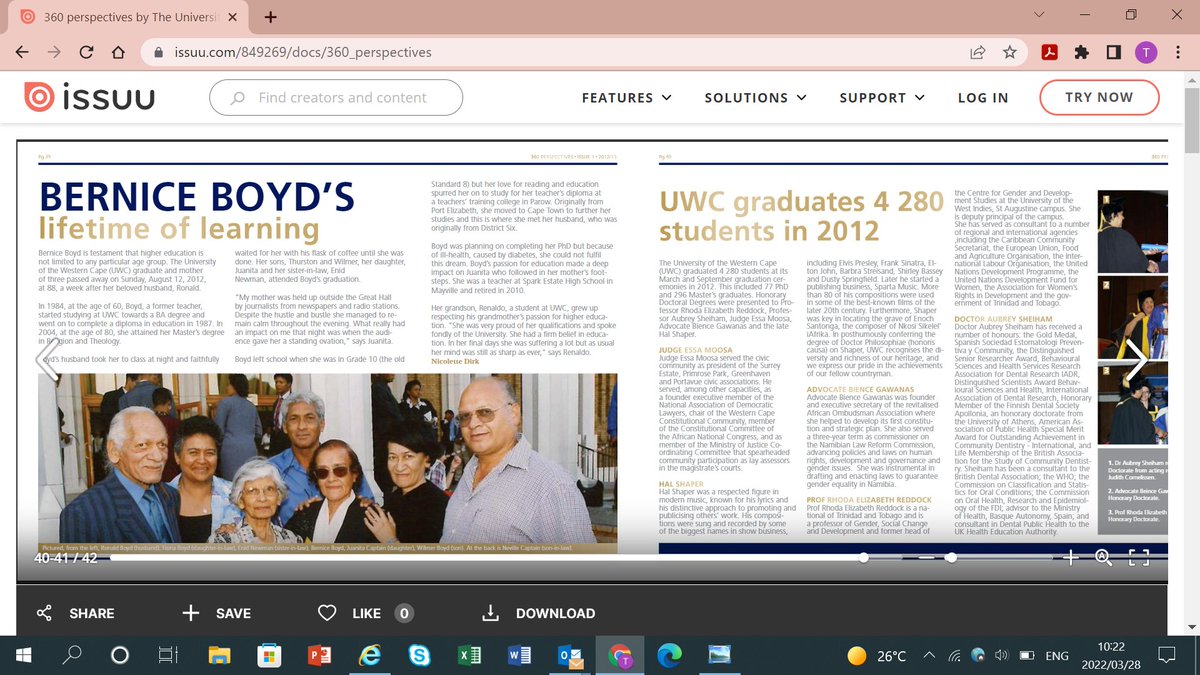Open Cortana from the taskbar
Viewport: 1200px width, 675px height.
pos(119,655)
